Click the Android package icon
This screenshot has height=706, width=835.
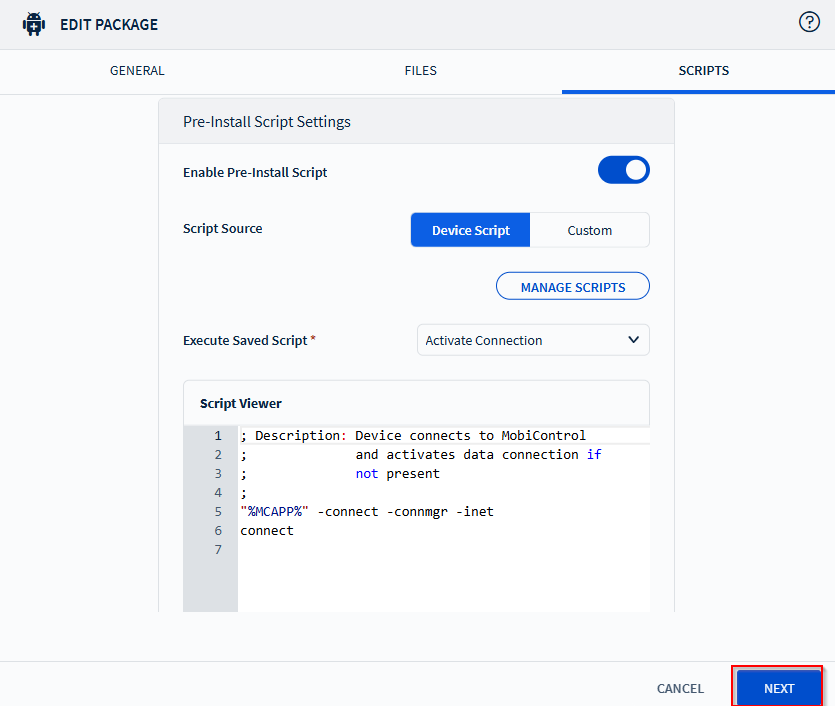34,24
